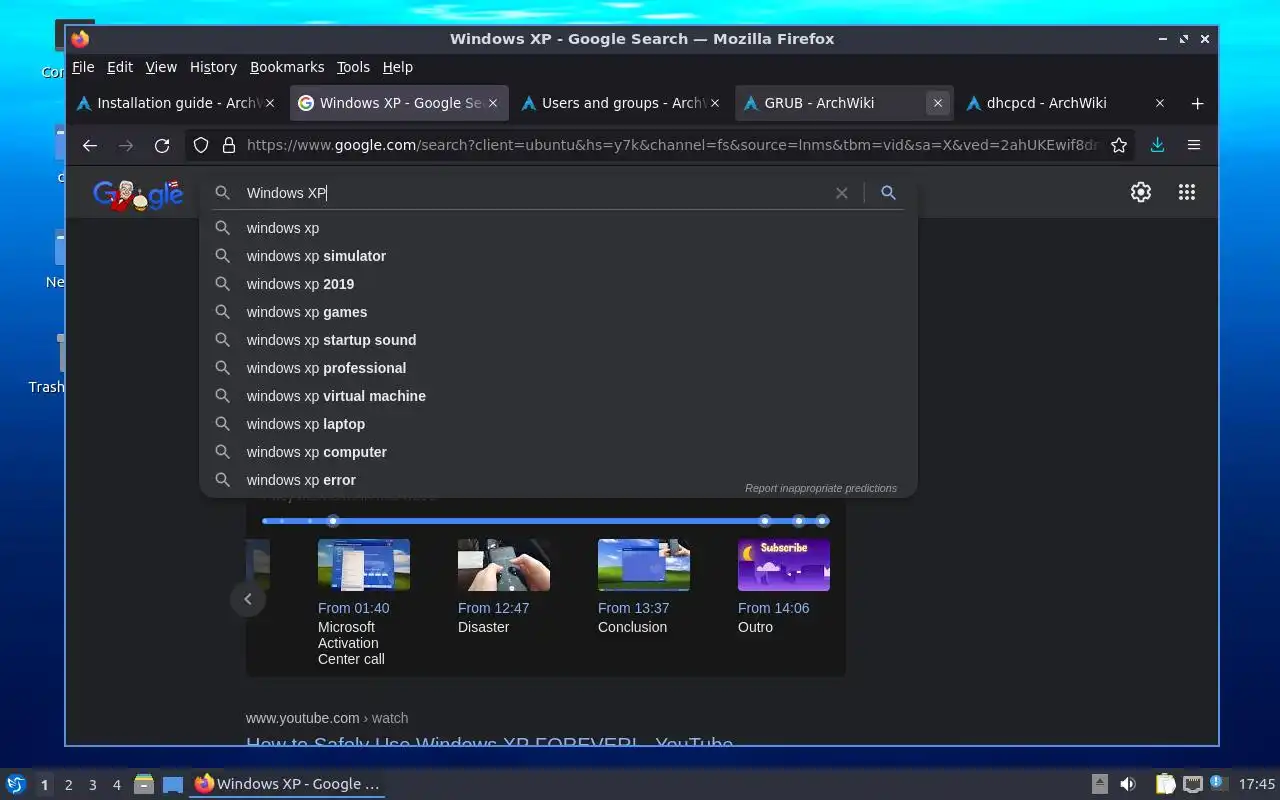Go back with the browser back arrow

[x=90, y=145]
